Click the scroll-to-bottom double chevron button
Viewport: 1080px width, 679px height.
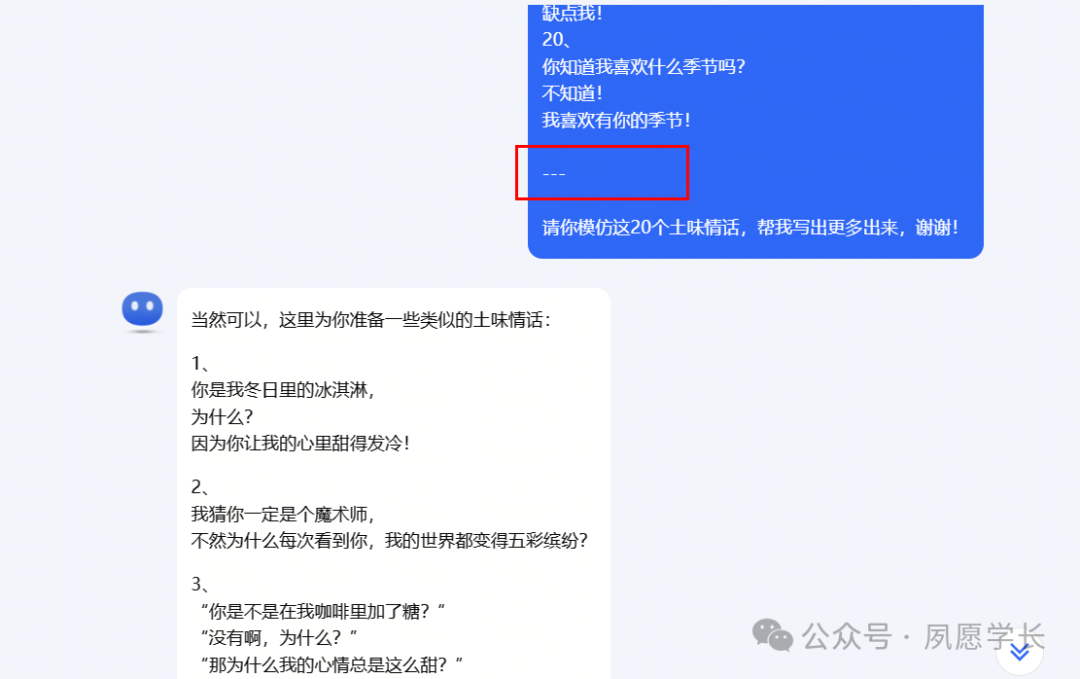1019,652
